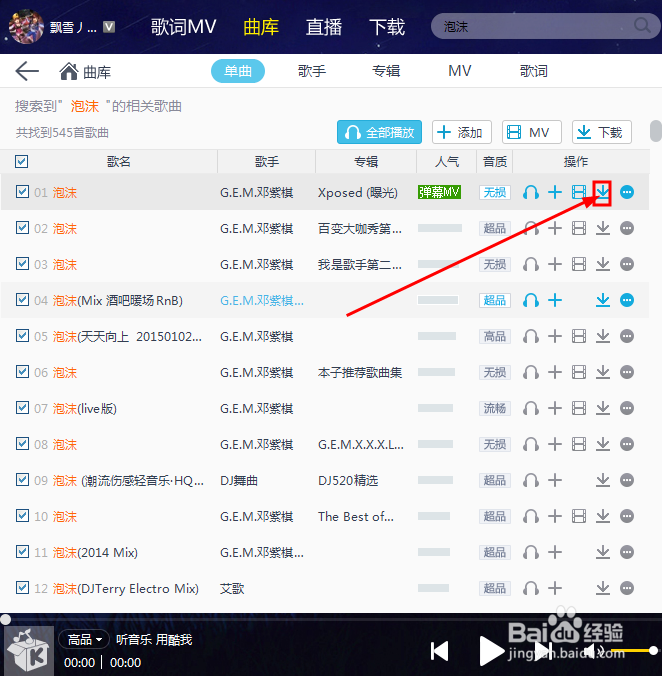This screenshot has height=676, width=662.
Task: Uncheck song 03 泡沫 checkbox
Action: 22,263
